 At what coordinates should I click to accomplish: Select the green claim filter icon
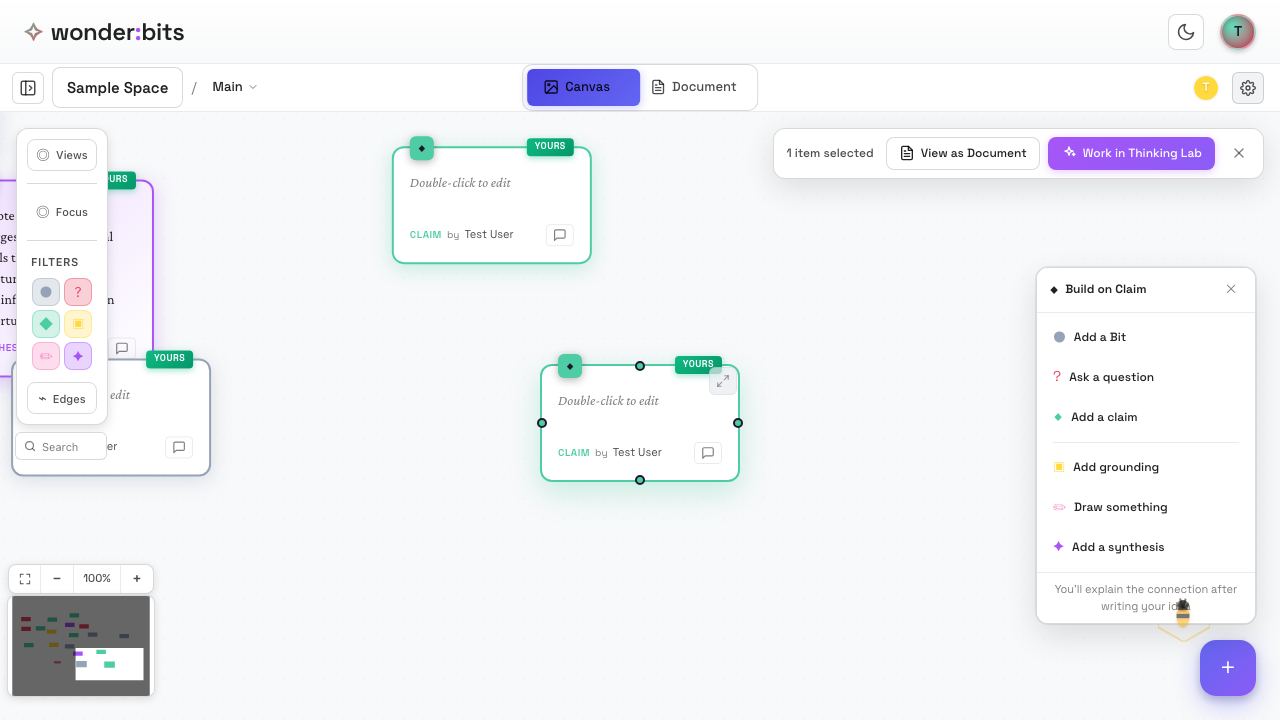click(x=45, y=323)
